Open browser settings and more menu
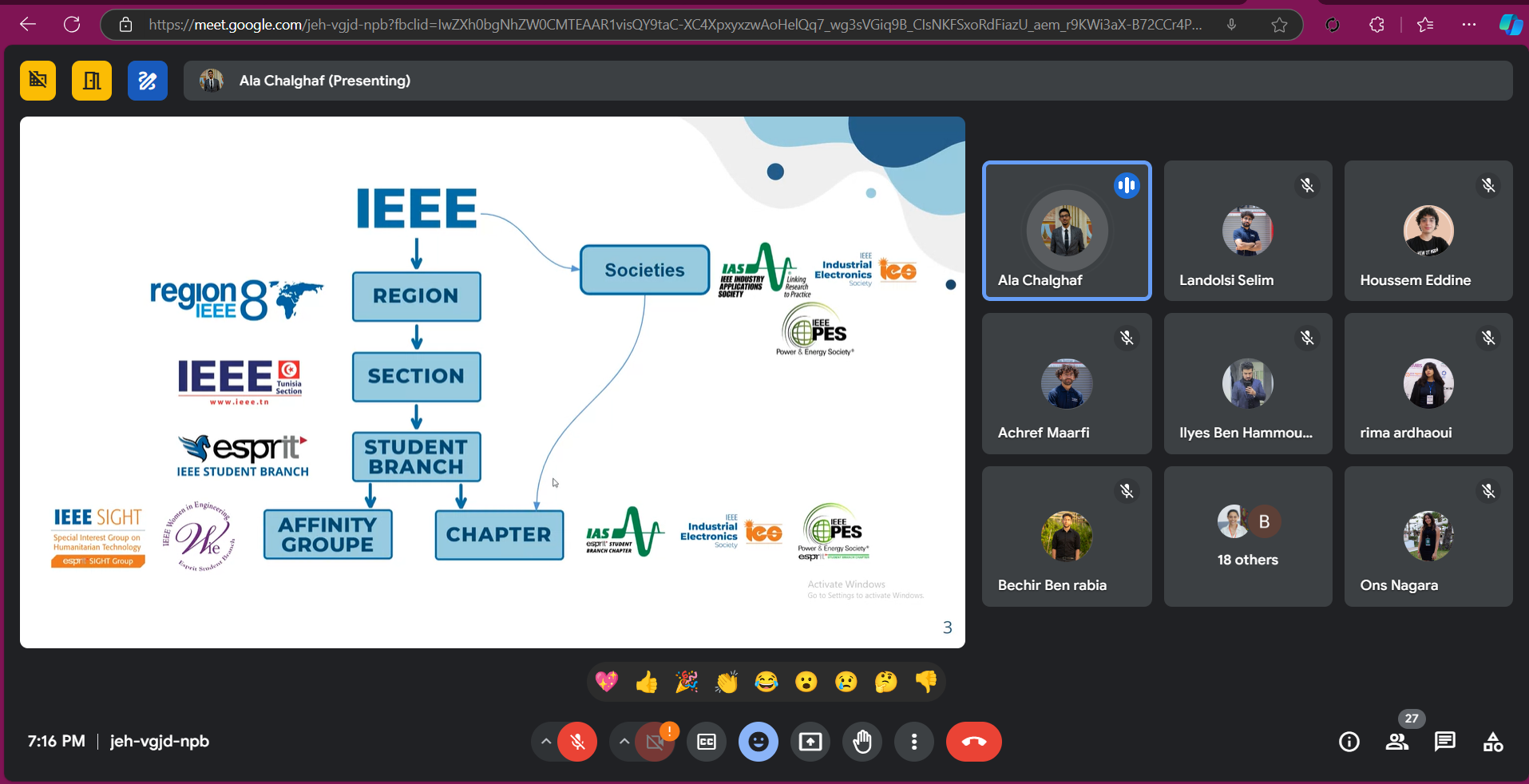The height and width of the screenshot is (784, 1529). coord(1469,25)
